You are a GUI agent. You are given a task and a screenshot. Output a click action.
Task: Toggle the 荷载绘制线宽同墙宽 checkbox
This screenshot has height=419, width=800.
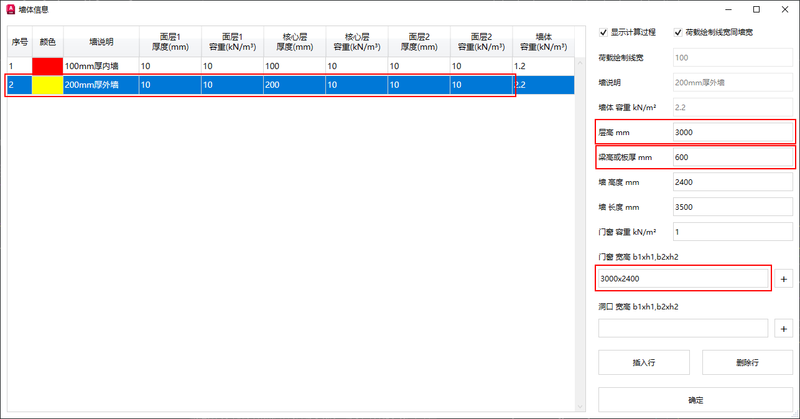[x=678, y=32]
